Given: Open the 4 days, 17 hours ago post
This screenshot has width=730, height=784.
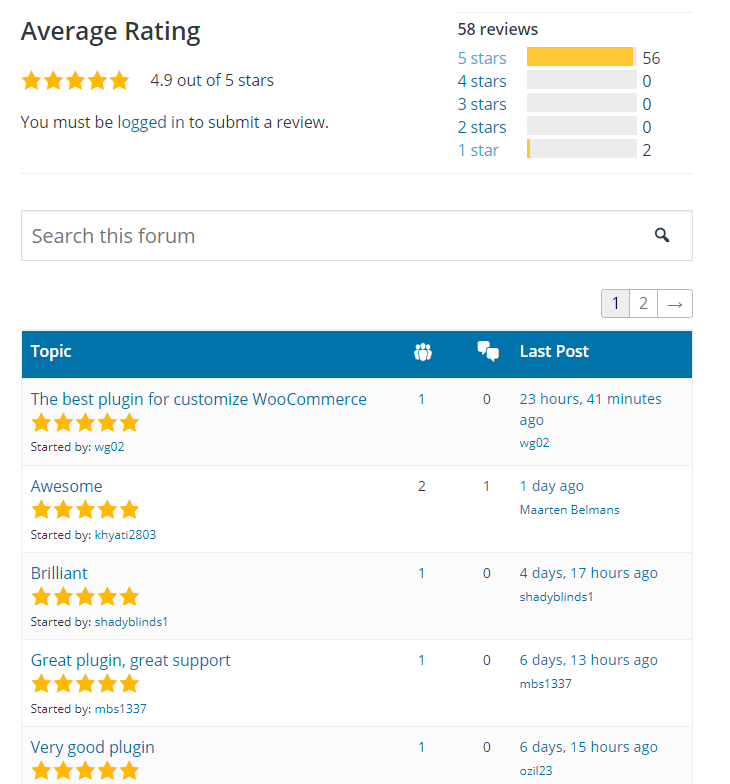Looking at the screenshot, I should click(x=588, y=573).
